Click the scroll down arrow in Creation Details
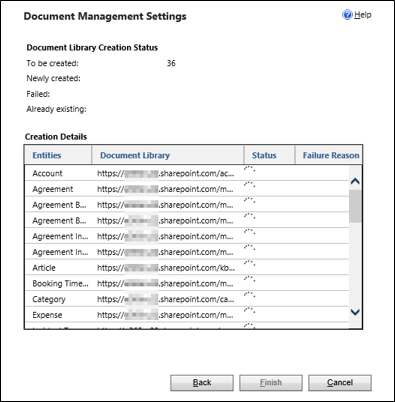This screenshot has width=395, height=402. 355,312
